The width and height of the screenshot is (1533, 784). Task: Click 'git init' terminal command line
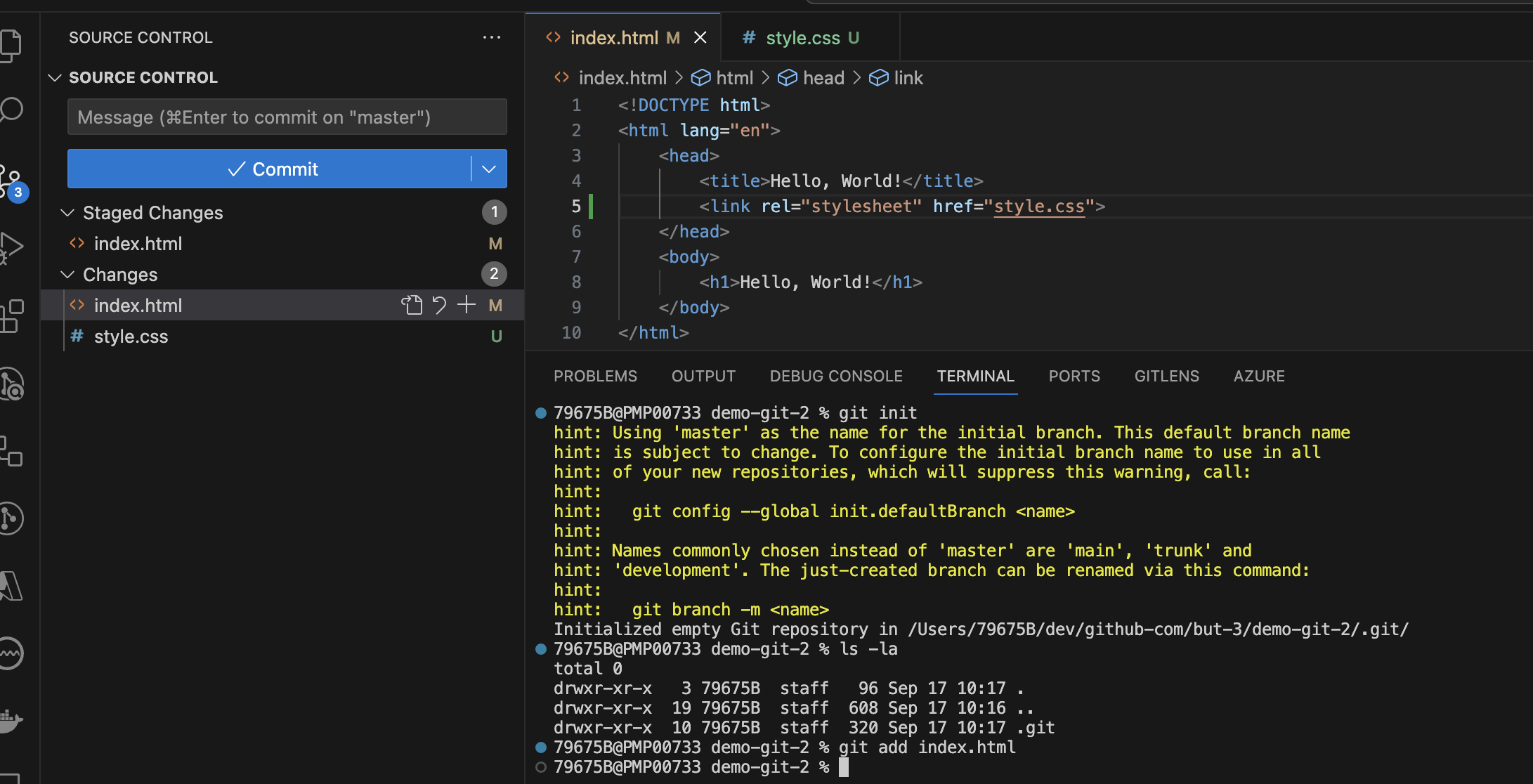(x=878, y=413)
